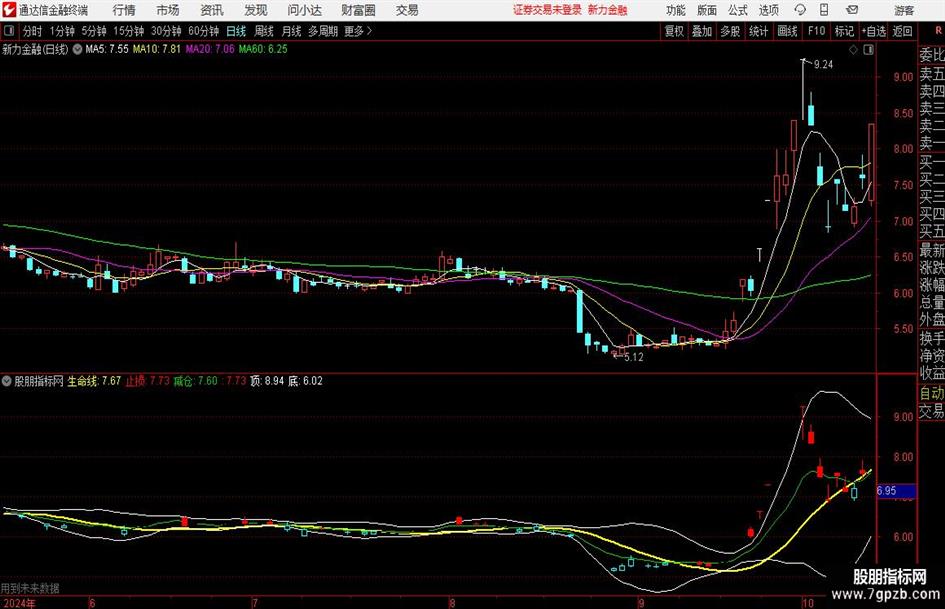The height and width of the screenshot is (609, 945).
Task: Switch to the 30分钟 period tab
Action: pyautogui.click(x=166, y=31)
